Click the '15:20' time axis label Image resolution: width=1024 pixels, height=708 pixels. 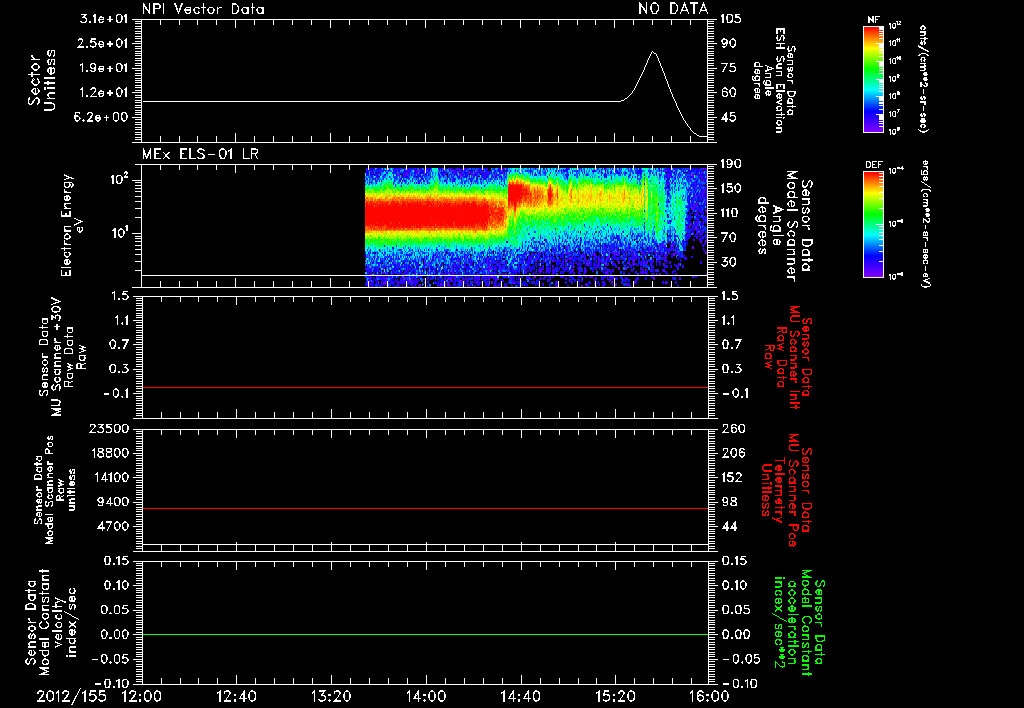(x=615, y=696)
